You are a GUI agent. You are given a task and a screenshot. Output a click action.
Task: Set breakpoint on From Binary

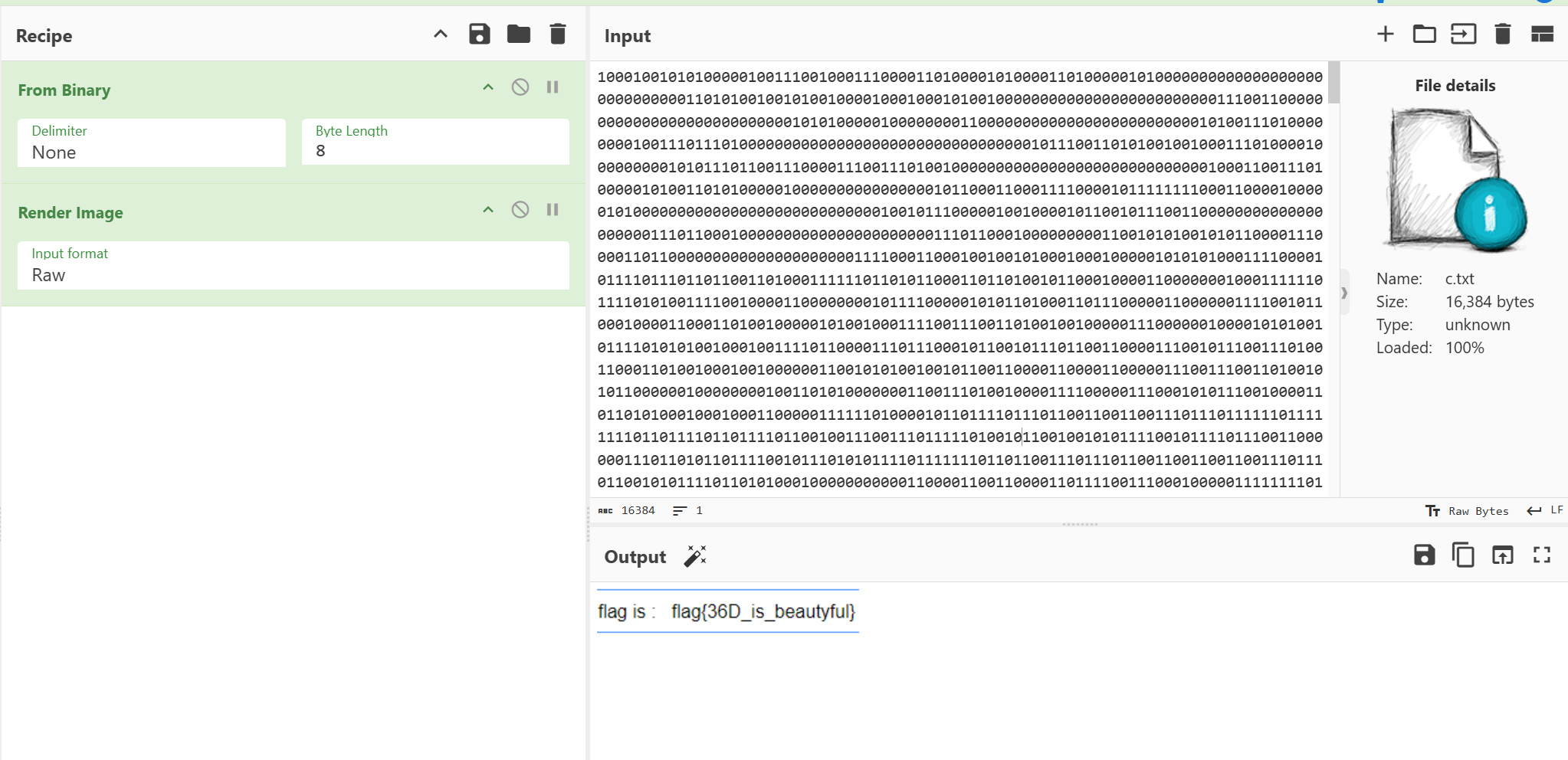coord(553,87)
